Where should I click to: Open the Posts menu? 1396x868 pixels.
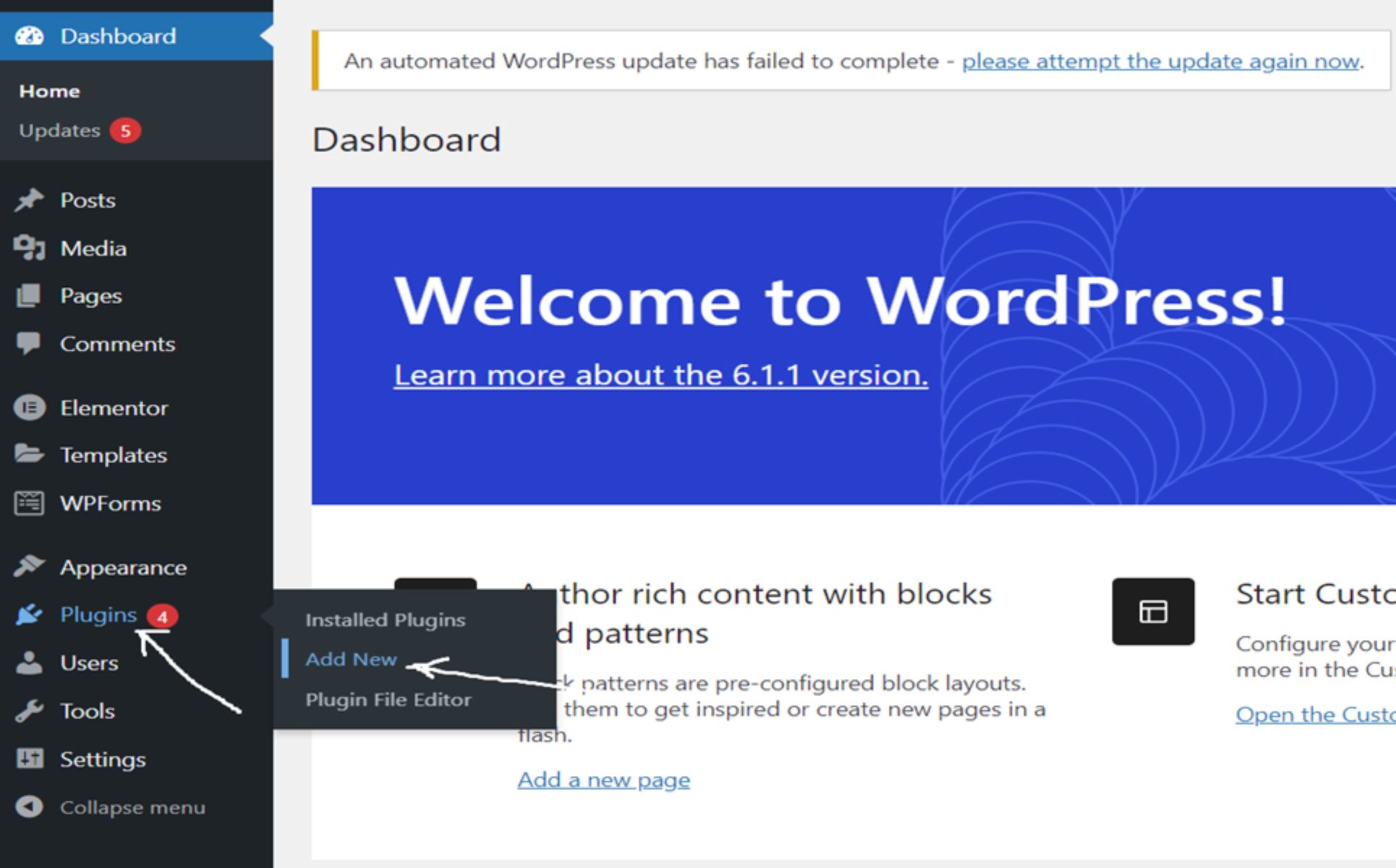(x=137, y=200)
